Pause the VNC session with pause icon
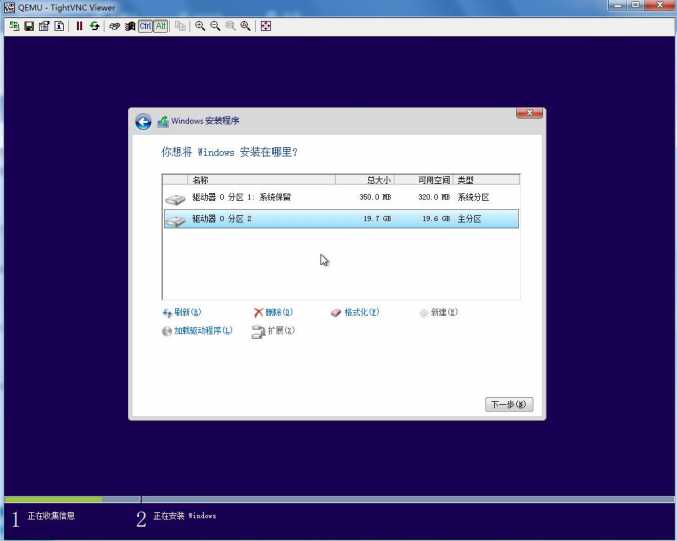Viewport: 677px width, 541px height. pyautogui.click(x=79, y=26)
